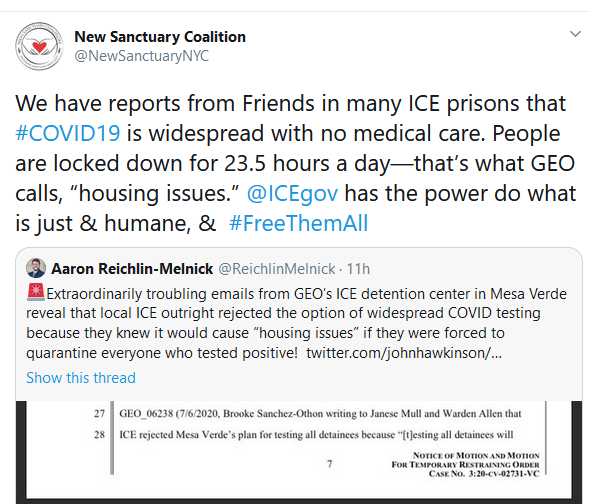Viewport: 590px width, 504px height.
Task: Open the quoted tweet body text
Action: pyautogui.click(x=297, y=323)
